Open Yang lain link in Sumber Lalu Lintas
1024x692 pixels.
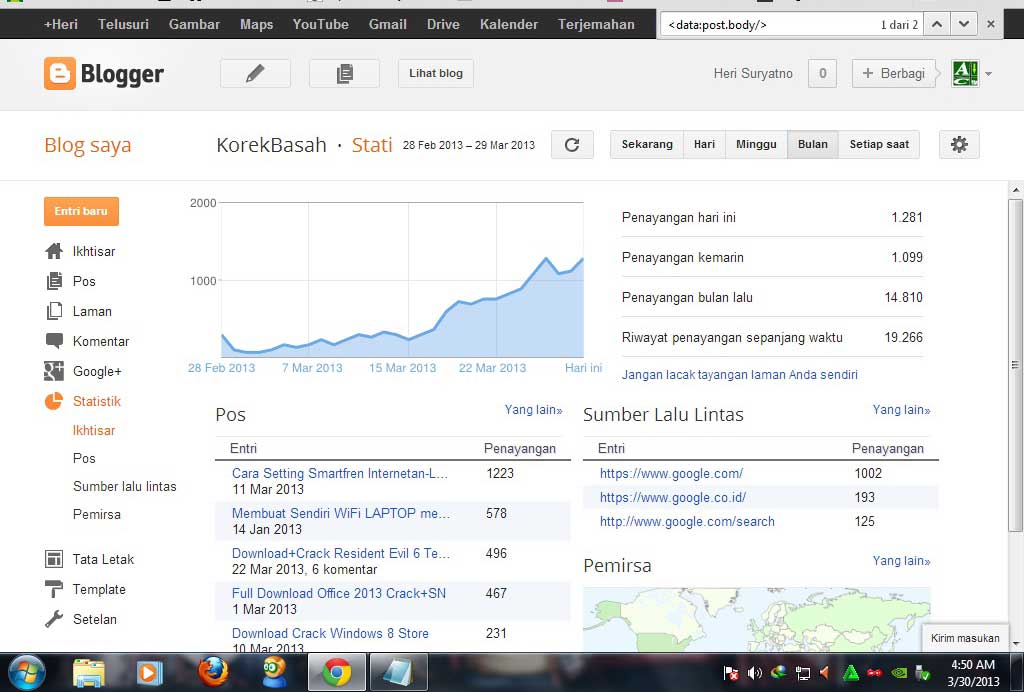(901, 410)
